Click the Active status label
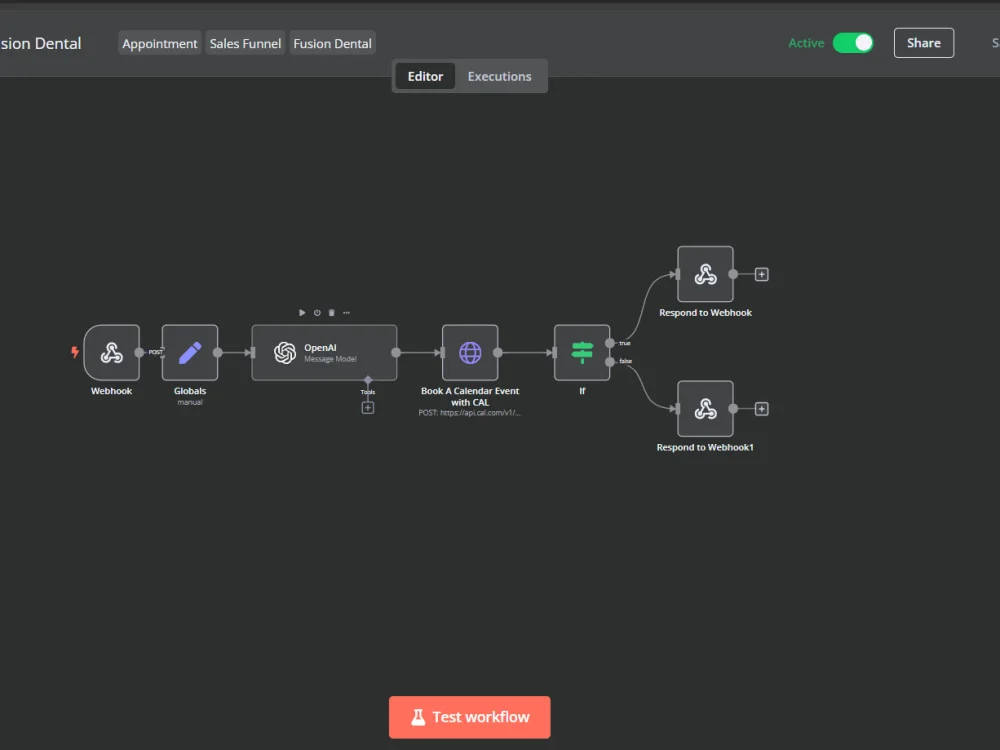Viewport: 1000px width, 750px height. [806, 43]
